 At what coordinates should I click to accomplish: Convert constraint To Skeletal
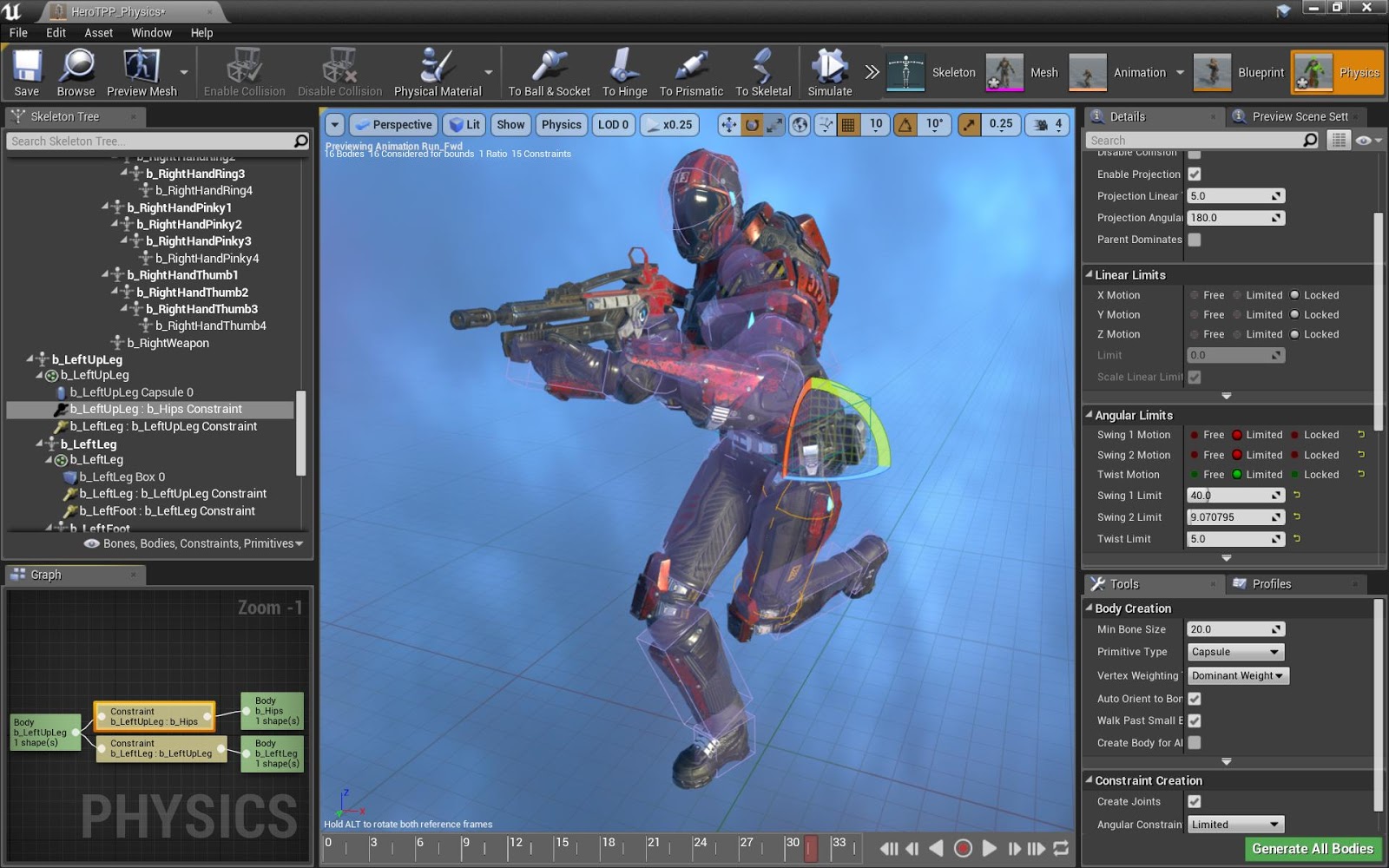pyautogui.click(x=763, y=73)
